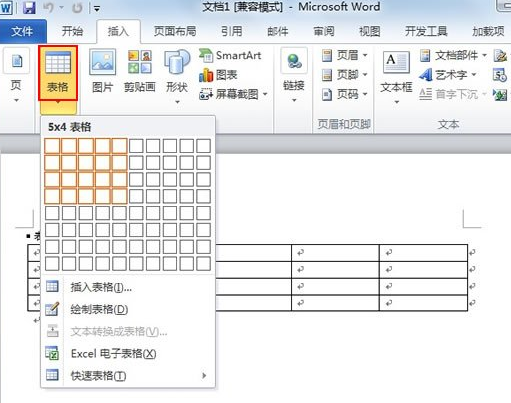Insert a Text Box (文本框)

[x=396, y=76]
